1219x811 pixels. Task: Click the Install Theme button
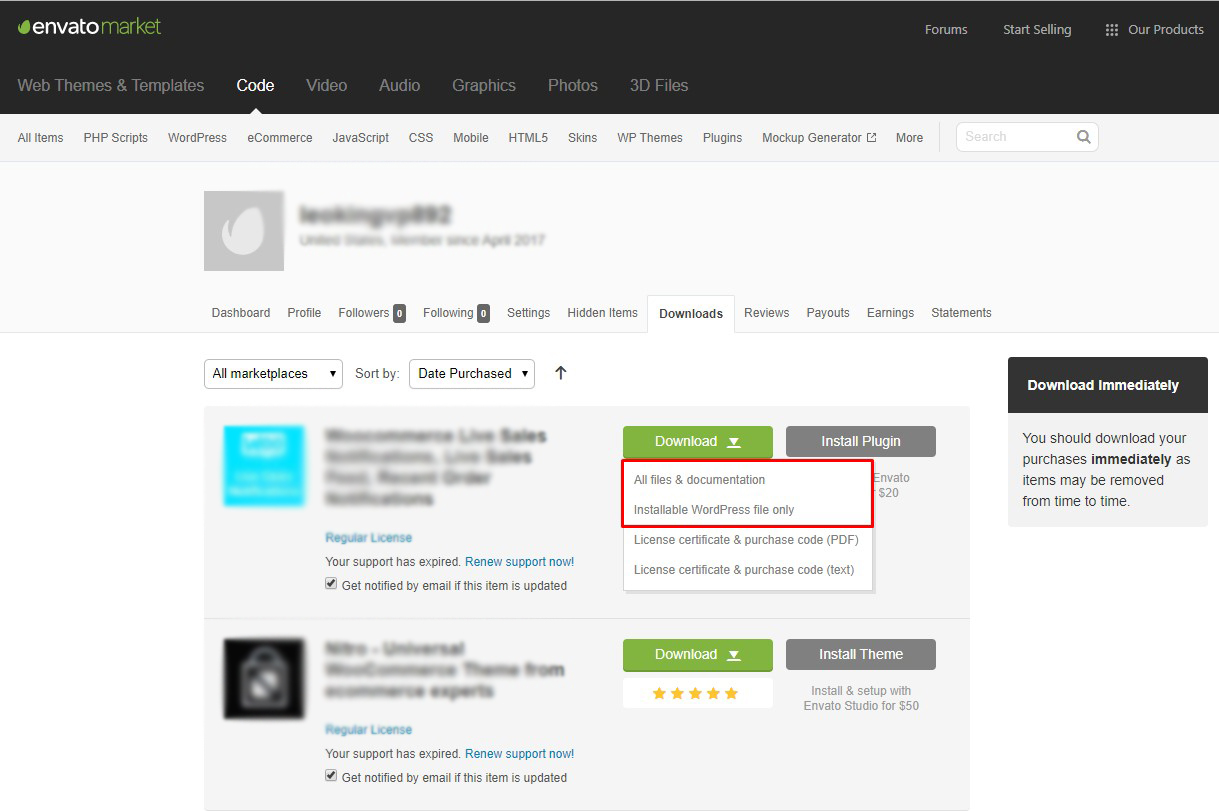(x=861, y=655)
